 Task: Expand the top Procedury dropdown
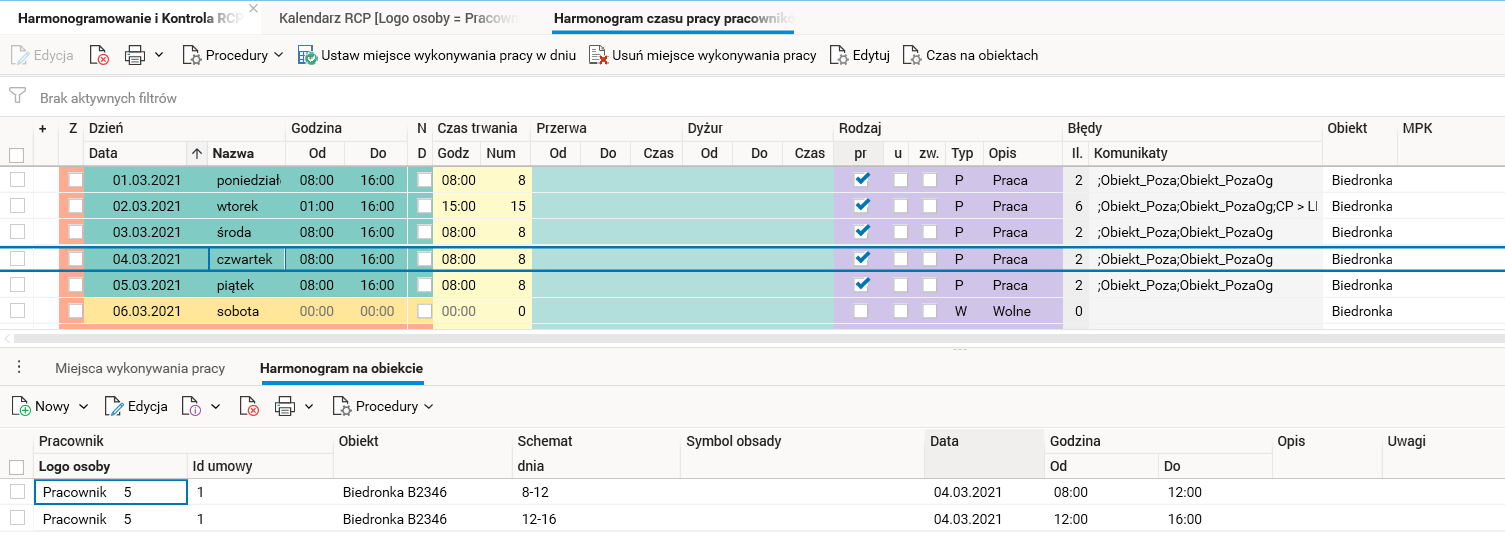[x=278, y=56]
